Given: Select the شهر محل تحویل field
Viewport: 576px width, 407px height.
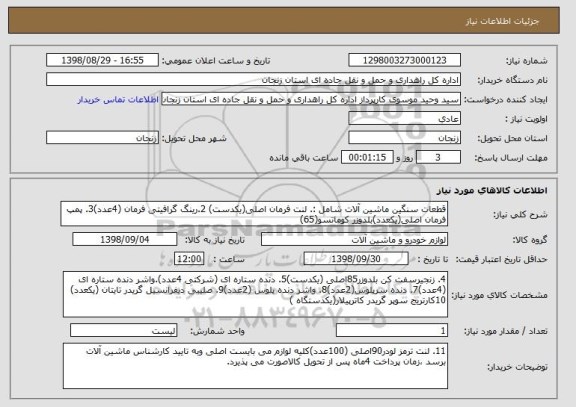Looking at the screenshot, I should (102, 138).
